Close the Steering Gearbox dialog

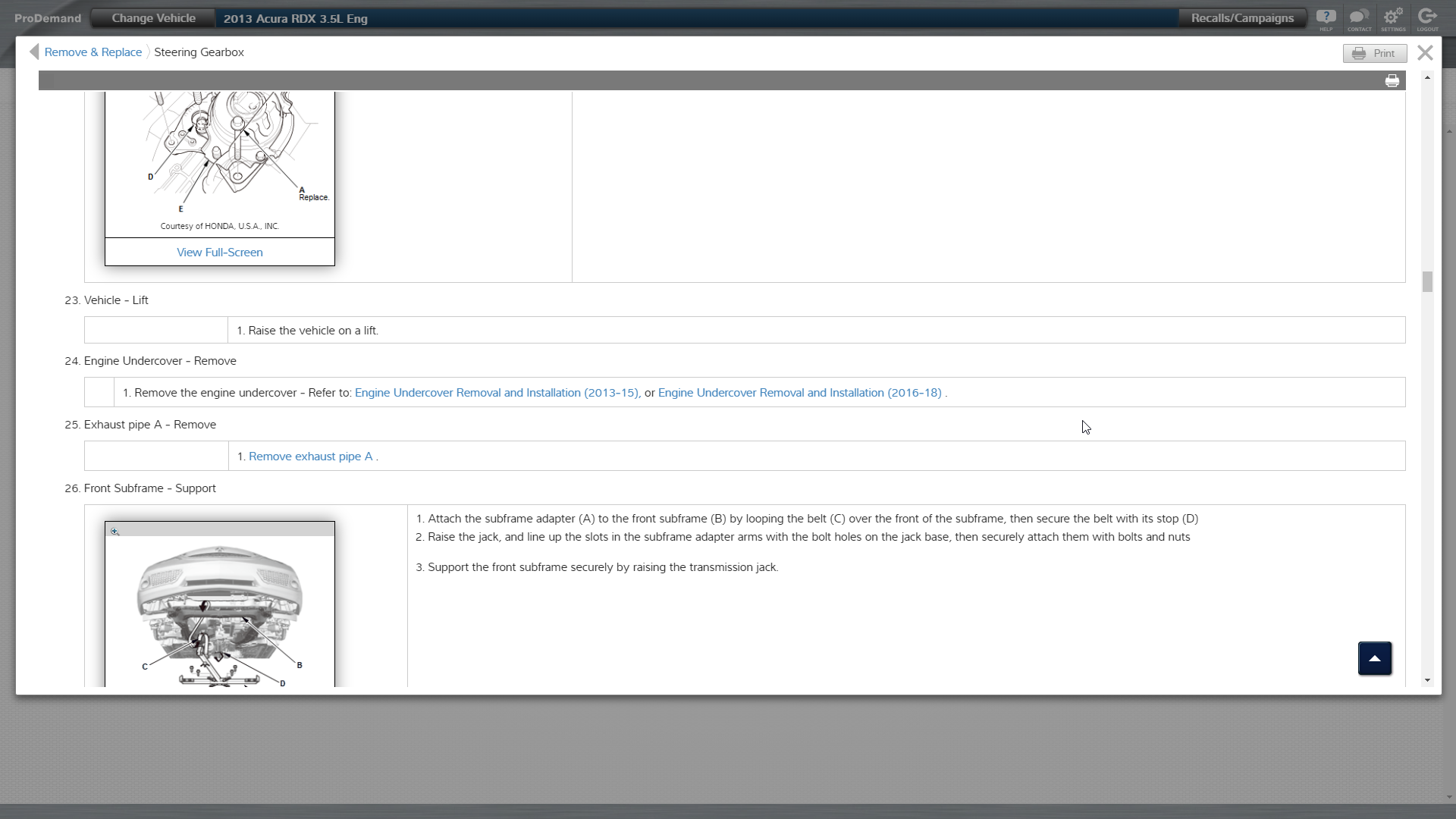[x=1425, y=52]
